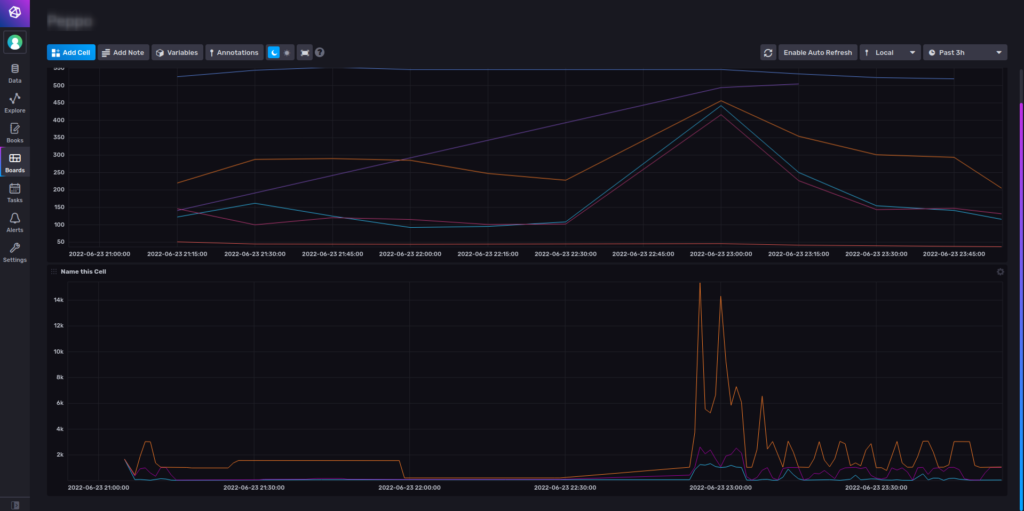Image resolution: width=1024 pixels, height=511 pixels.
Task: Click the 'Name this Cell' title
Action: 84,271
